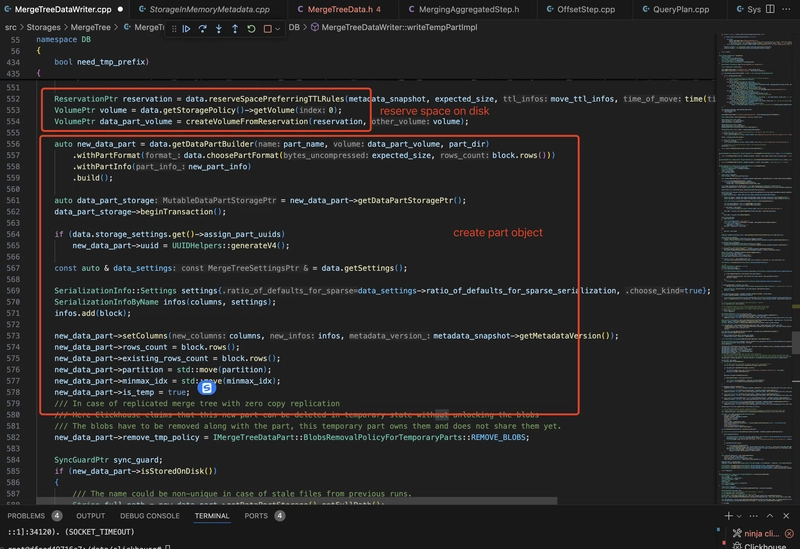The height and width of the screenshot is (549, 800).
Task: Click the MergeTreeDataWriter::writeTempPartImpl breadcrumb
Action: coord(394,27)
